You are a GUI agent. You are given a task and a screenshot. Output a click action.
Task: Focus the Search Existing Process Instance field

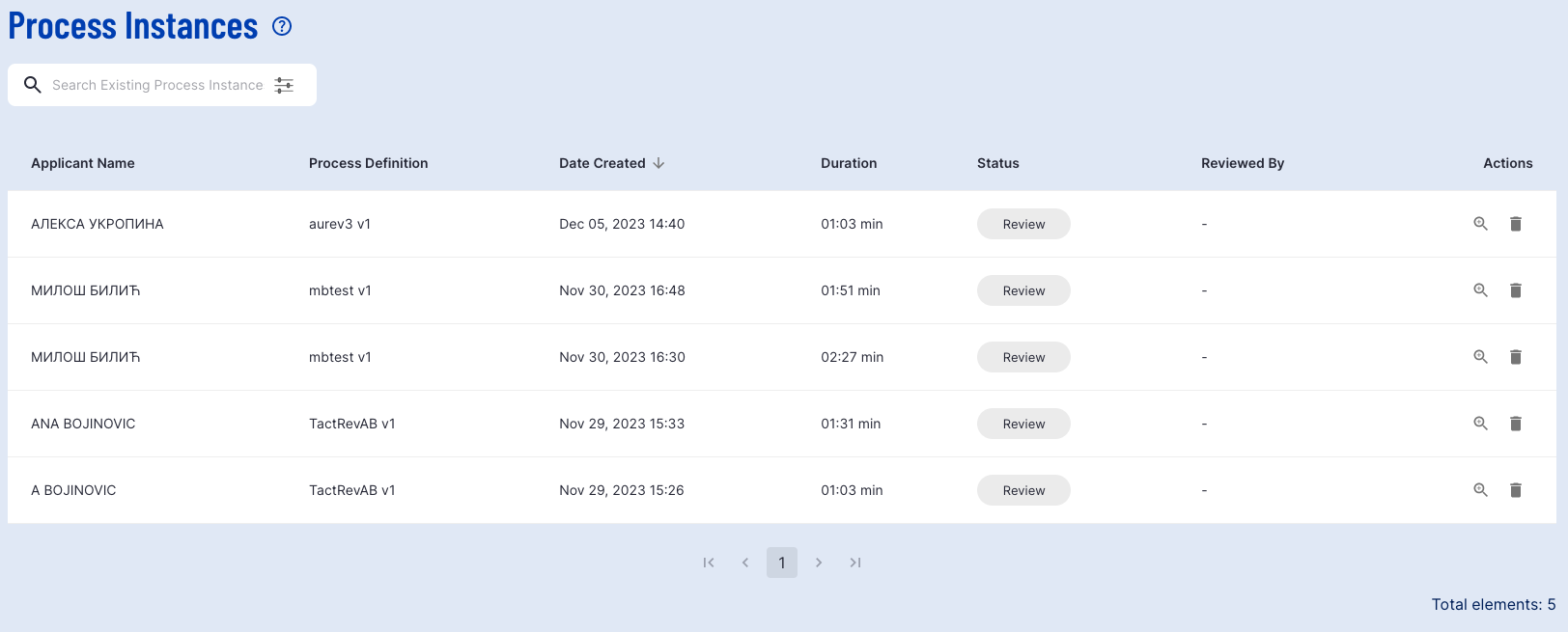pos(157,85)
